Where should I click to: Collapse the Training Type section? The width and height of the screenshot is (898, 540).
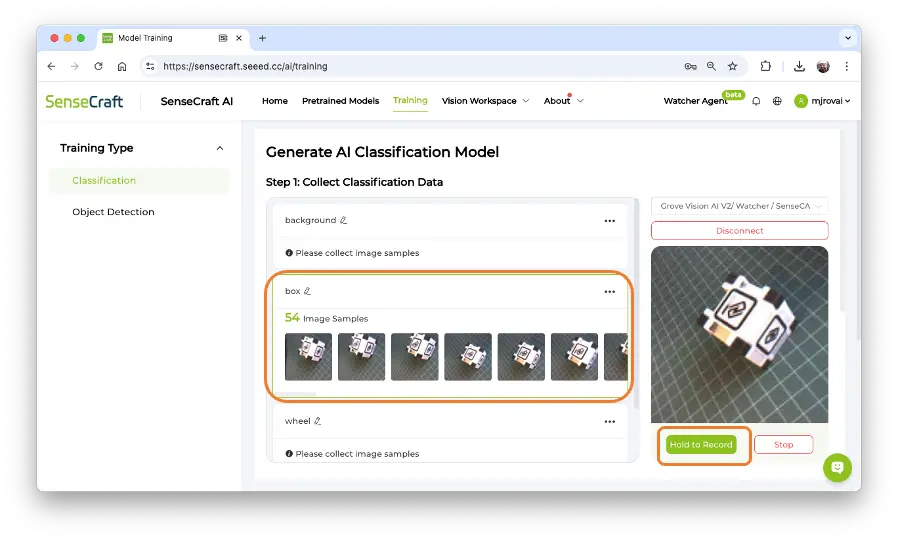pos(220,148)
